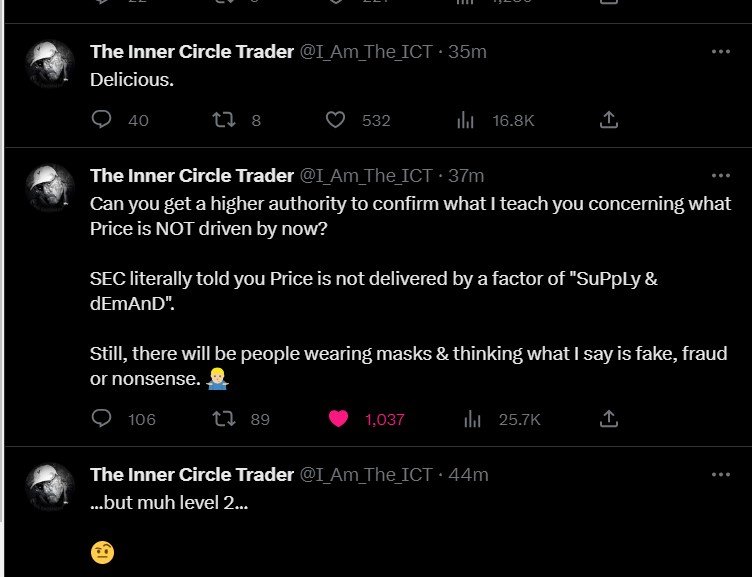View analytics of the 'Delicious.' tweet
This screenshot has height=577, width=752.
pos(465,120)
